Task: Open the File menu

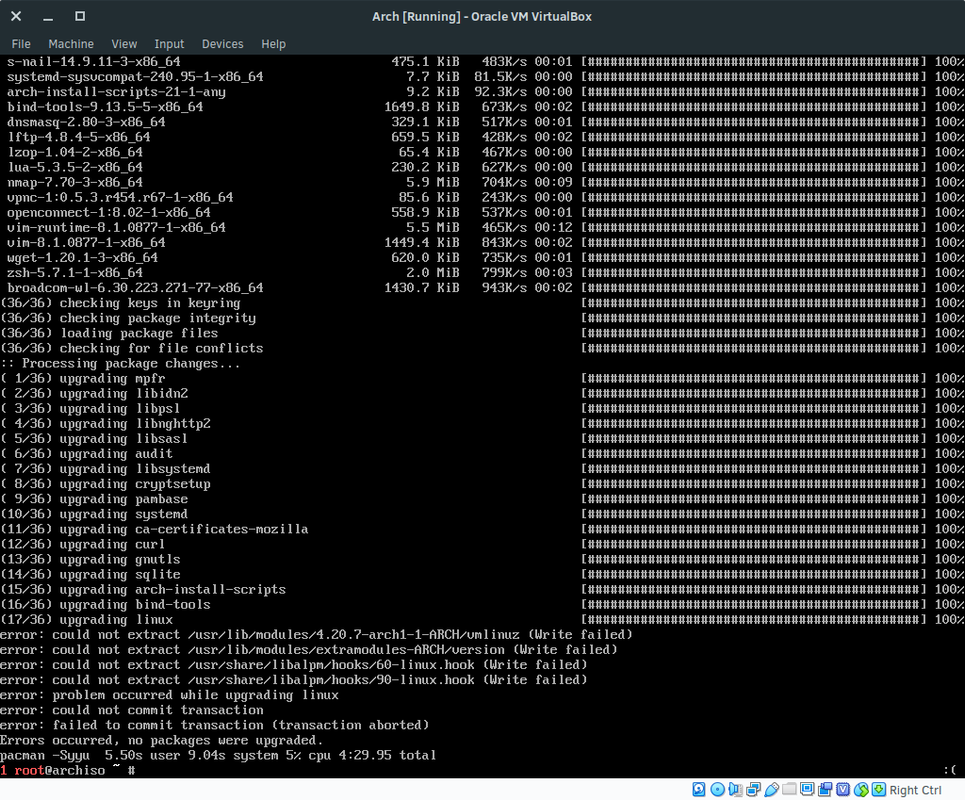Action: [21, 44]
